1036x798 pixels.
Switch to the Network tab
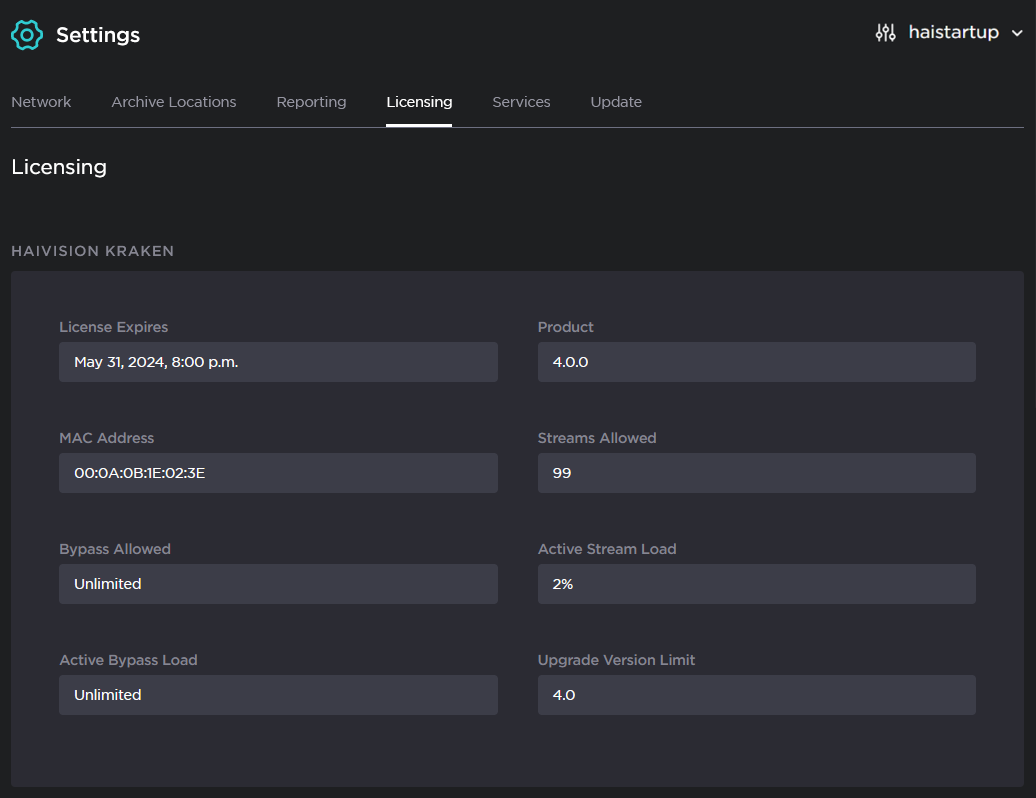[41, 102]
